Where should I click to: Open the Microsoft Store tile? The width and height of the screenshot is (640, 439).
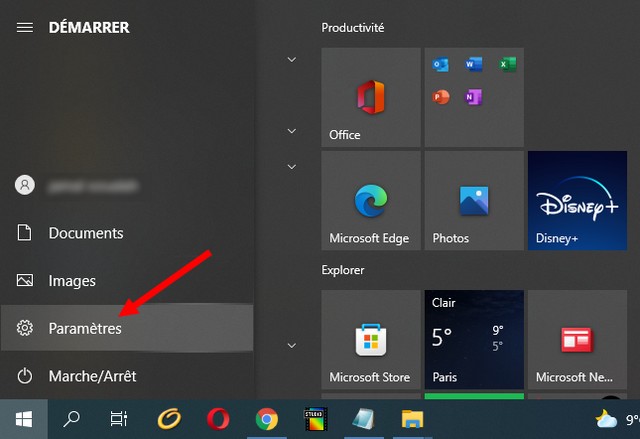pyautogui.click(x=371, y=340)
